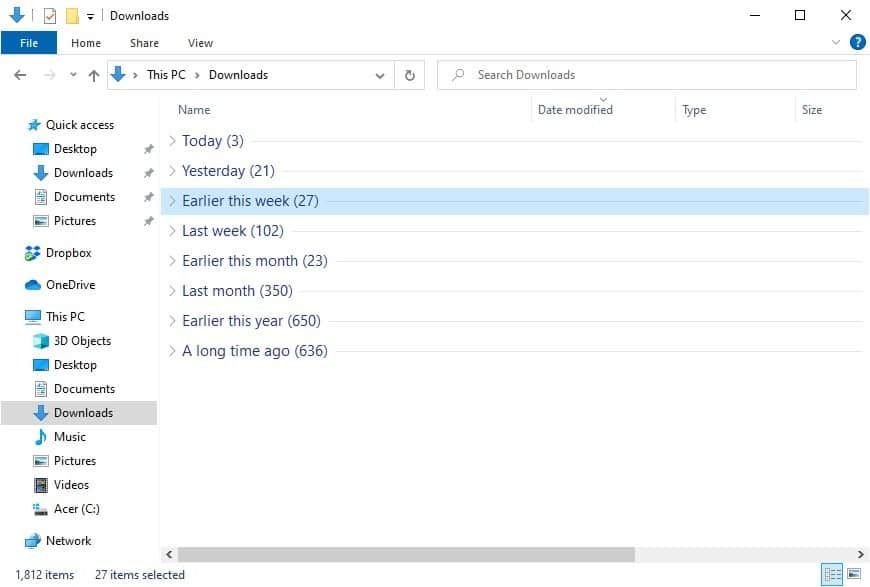Open the View ribbon tab
870x587 pixels.
click(x=200, y=43)
